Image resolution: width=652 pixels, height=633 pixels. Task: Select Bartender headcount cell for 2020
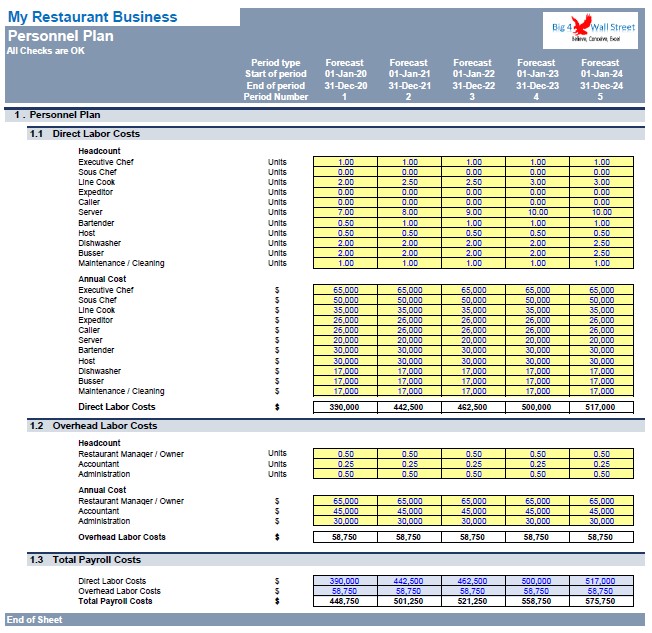346,223
